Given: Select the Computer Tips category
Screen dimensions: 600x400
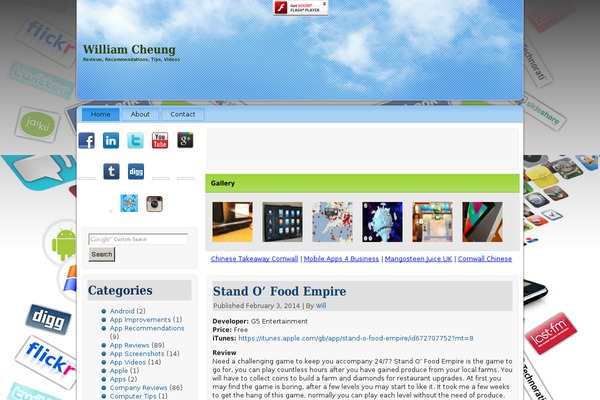Looking at the screenshot, I should 133,396.
